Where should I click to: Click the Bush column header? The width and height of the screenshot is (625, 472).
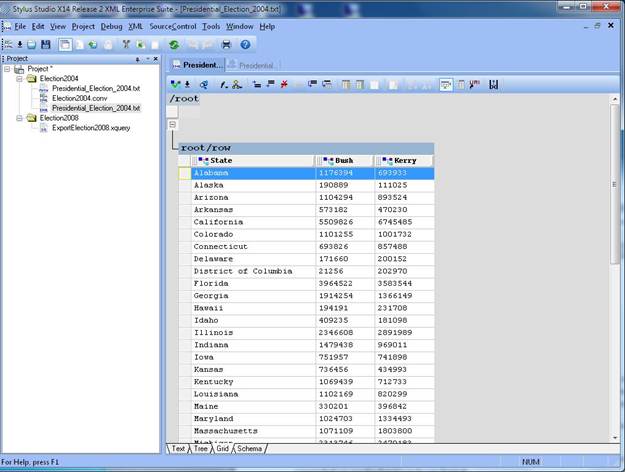click(344, 161)
